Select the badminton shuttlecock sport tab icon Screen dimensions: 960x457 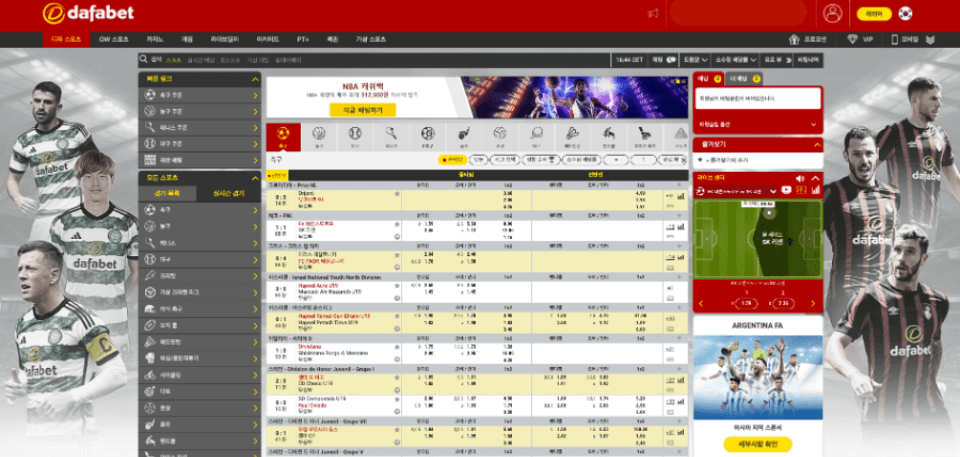(x=572, y=134)
